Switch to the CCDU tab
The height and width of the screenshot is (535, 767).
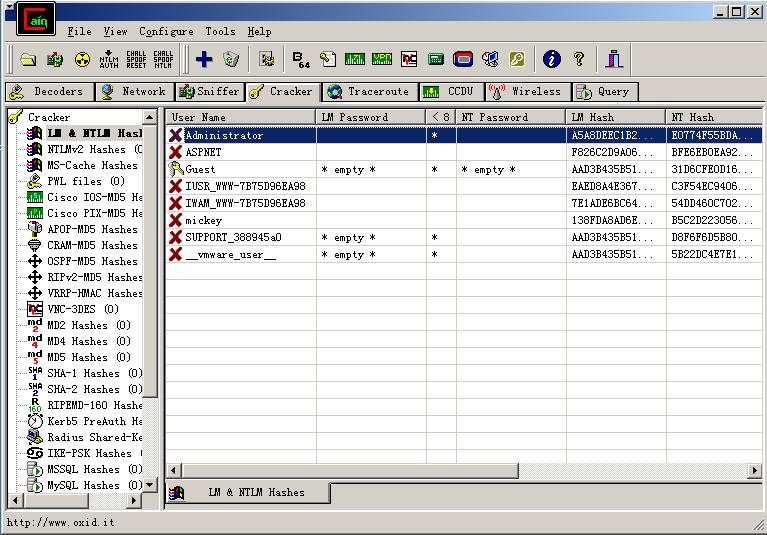tap(451, 91)
